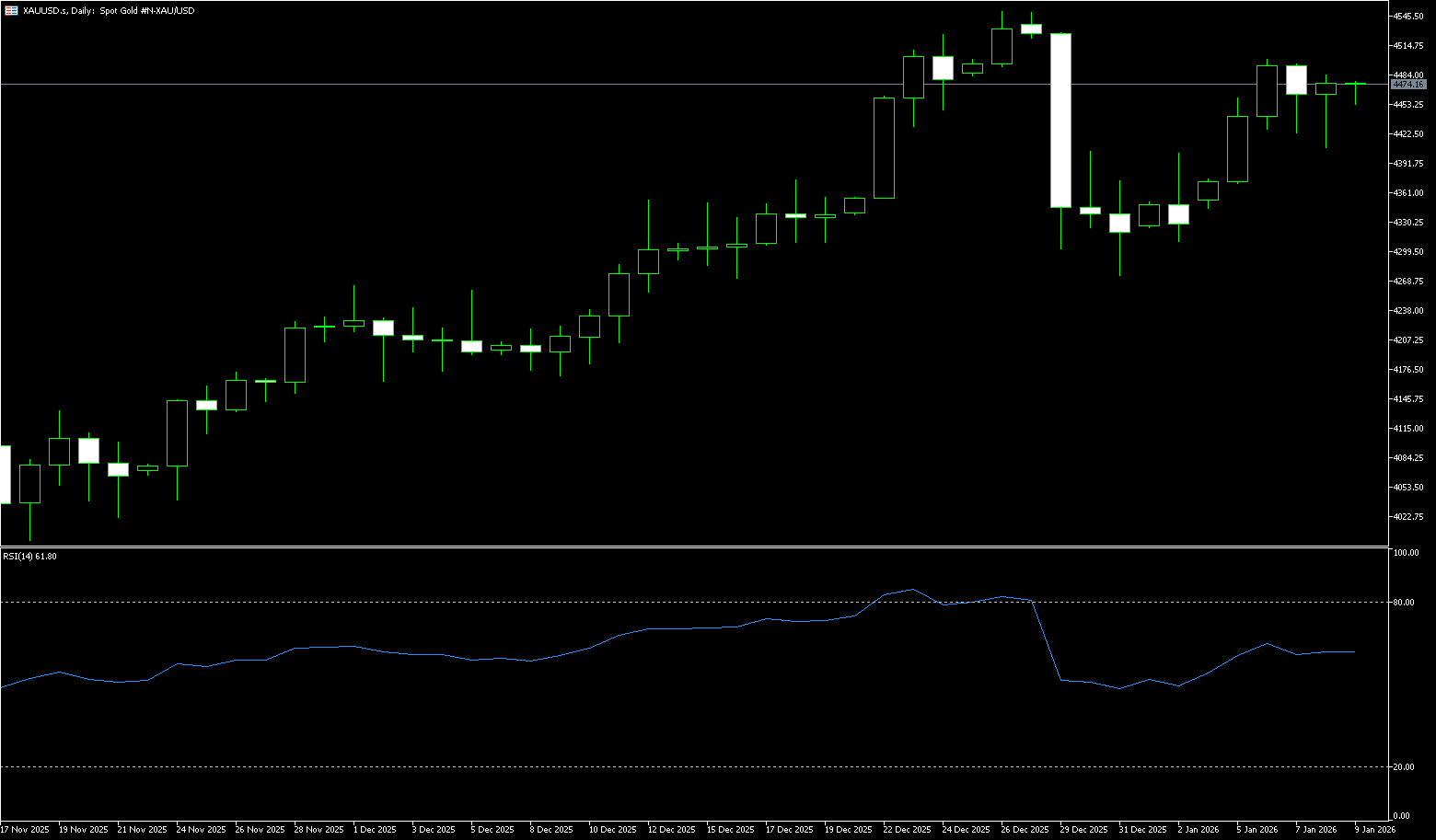The height and width of the screenshot is (840, 1436).
Task: Select the candle on 12 Dec 2025
Action: click(648, 261)
